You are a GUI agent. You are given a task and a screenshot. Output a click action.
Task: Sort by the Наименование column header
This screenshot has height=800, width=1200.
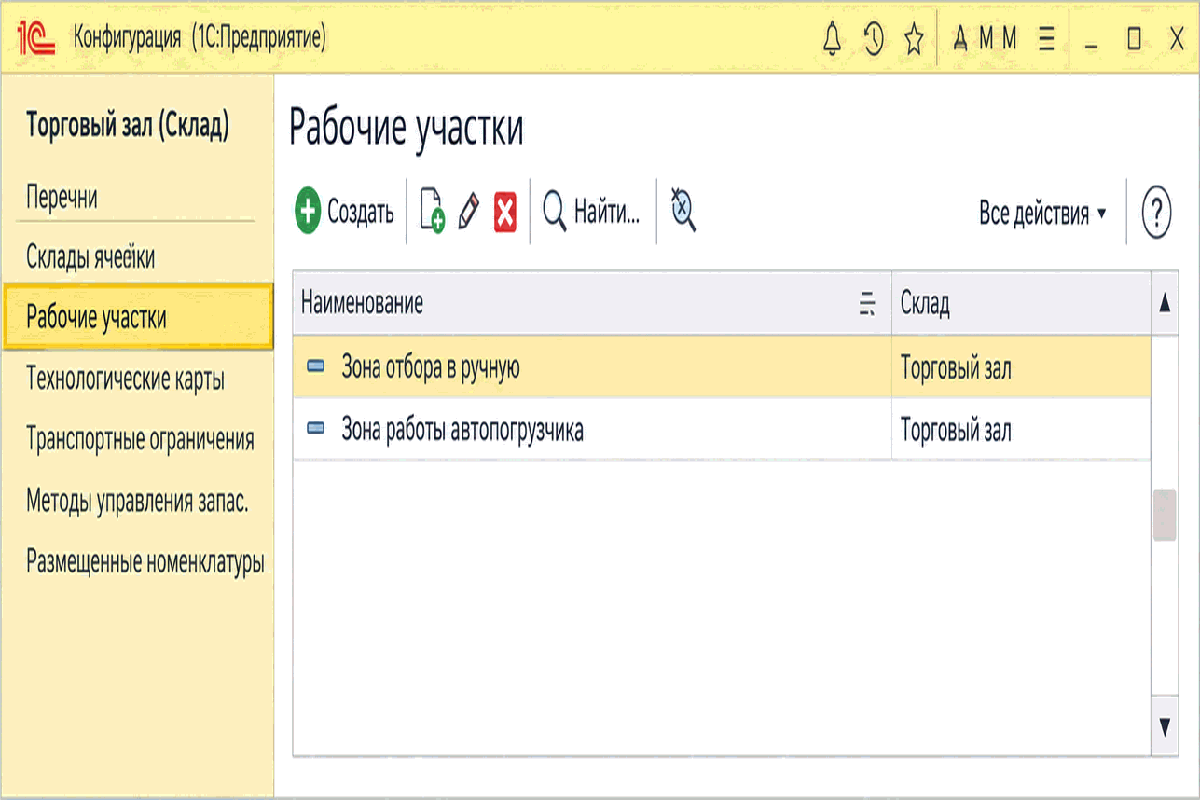pos(592,304)
